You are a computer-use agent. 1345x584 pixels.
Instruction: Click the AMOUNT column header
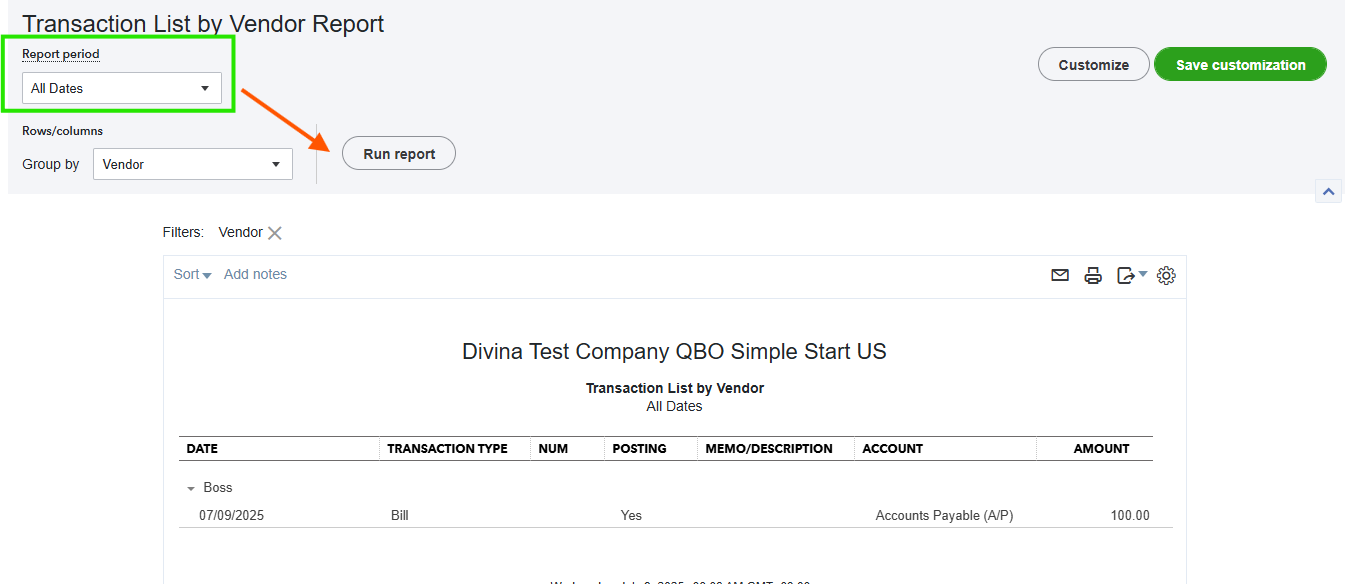[x=1101, y=449]
